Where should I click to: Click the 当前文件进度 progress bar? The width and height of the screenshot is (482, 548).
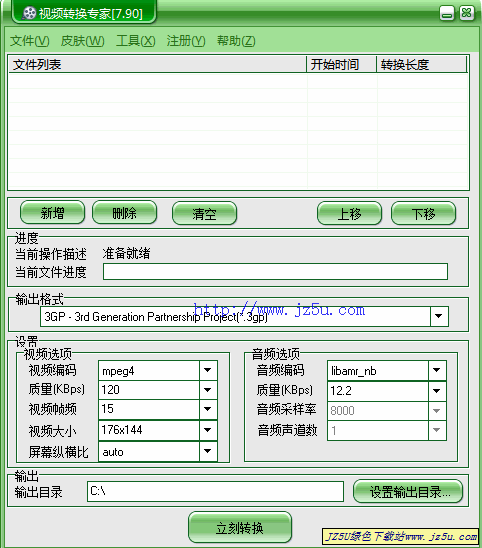coord(275,272)
